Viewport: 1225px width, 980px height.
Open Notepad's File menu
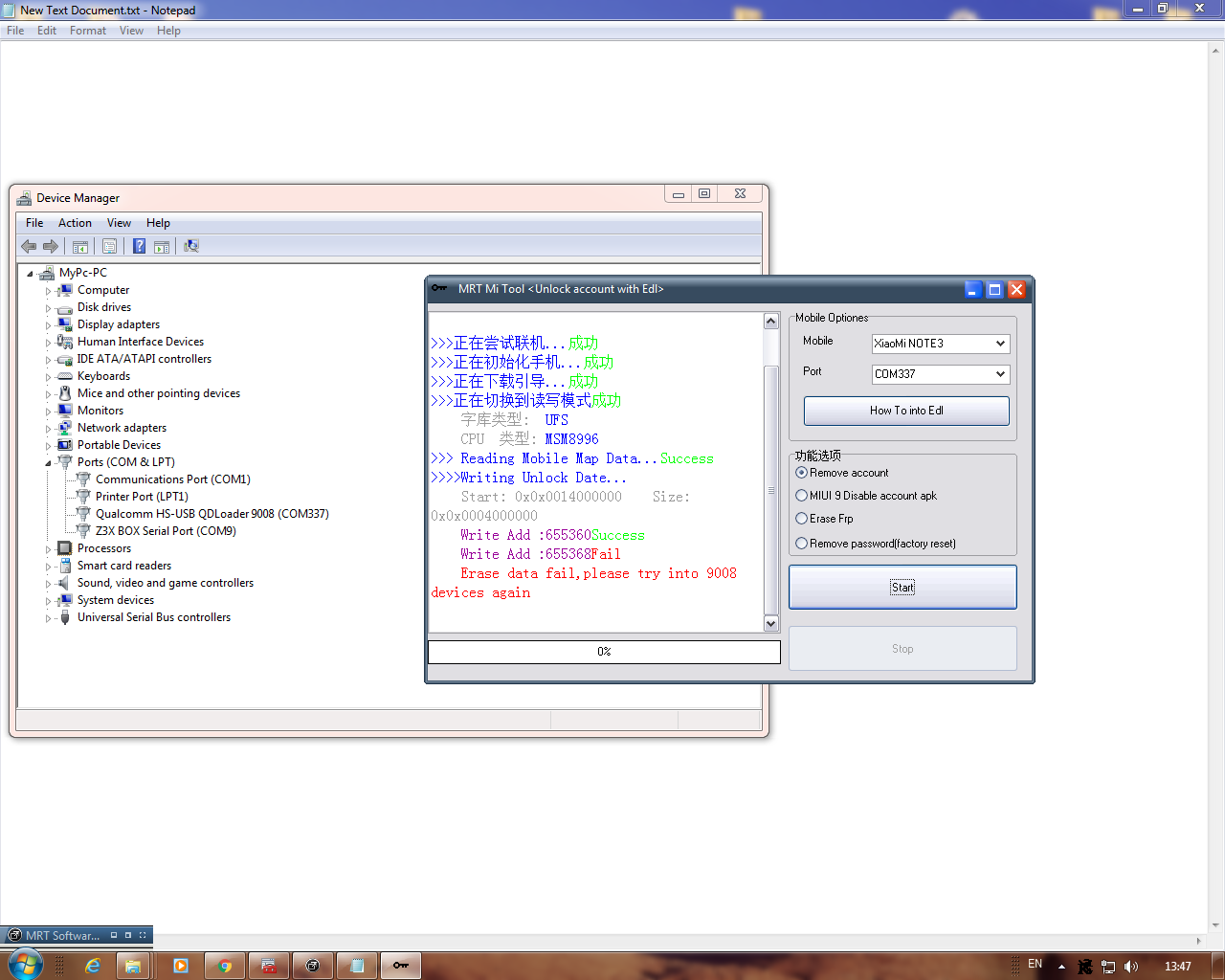[x=15, y=31]
